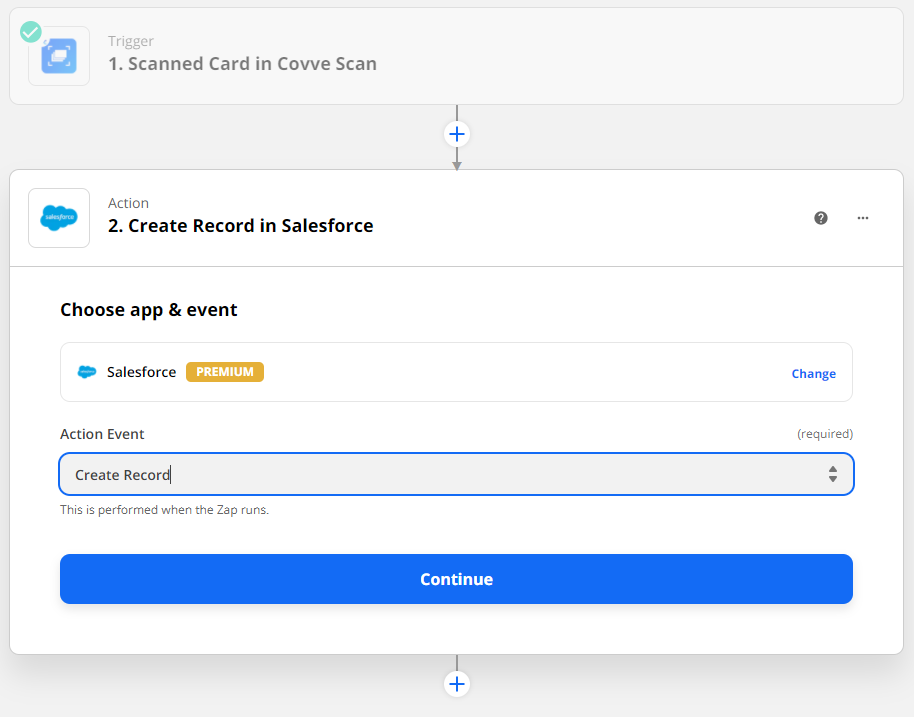Click the Salesforce app name text
This screenshot has width=914, height=717.
141,372
